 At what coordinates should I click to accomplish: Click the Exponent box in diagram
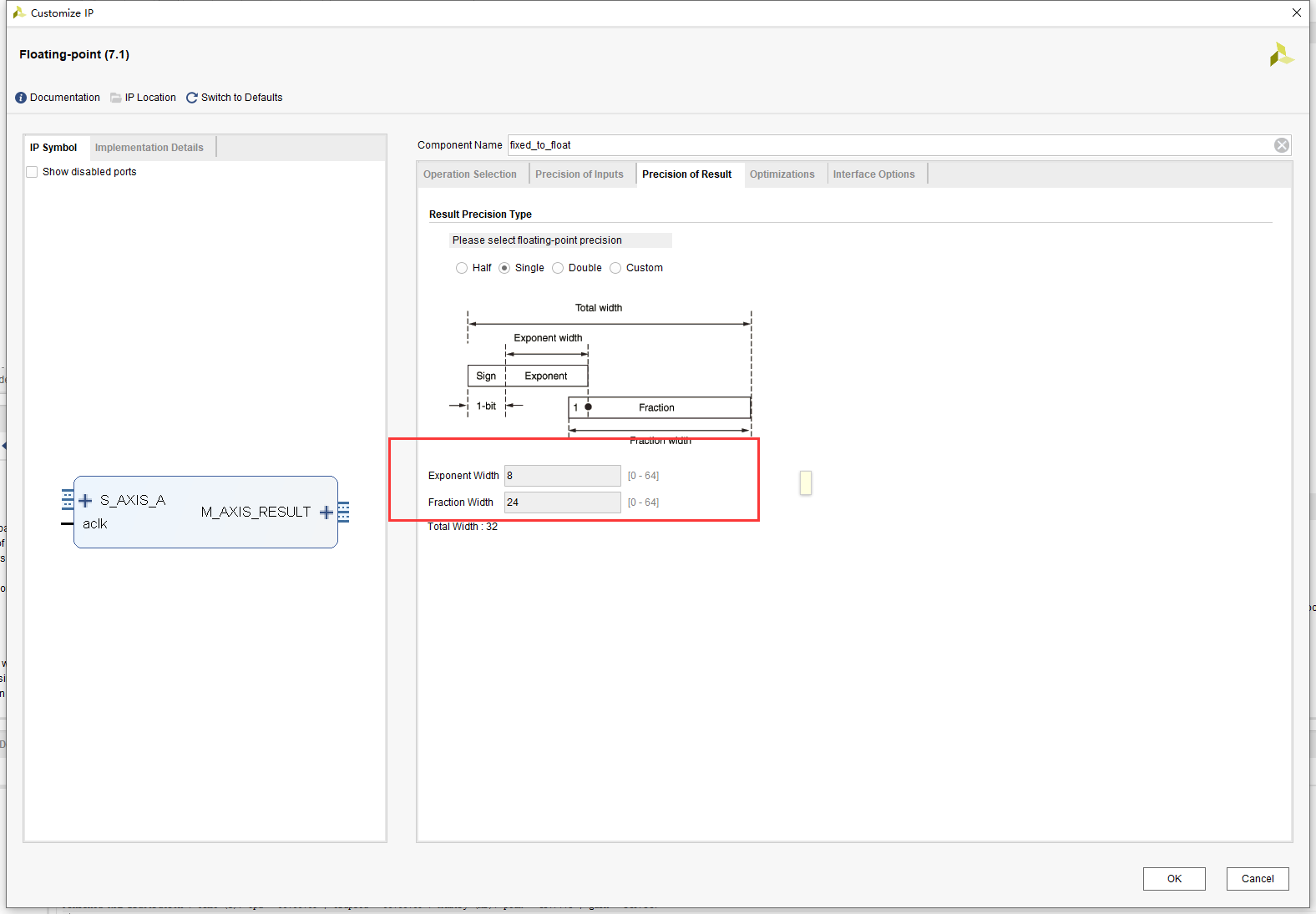(x=547, y=376)
